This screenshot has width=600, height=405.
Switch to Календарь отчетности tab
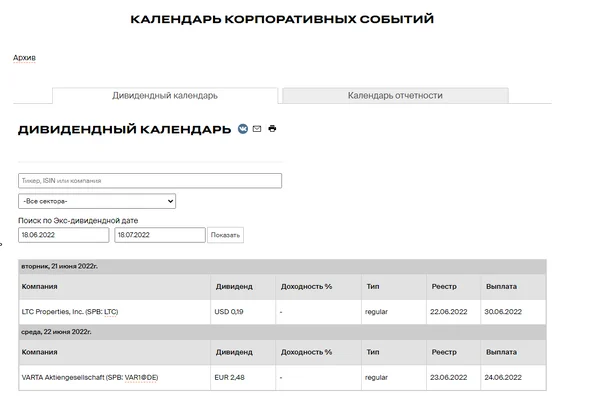[395, 96]
